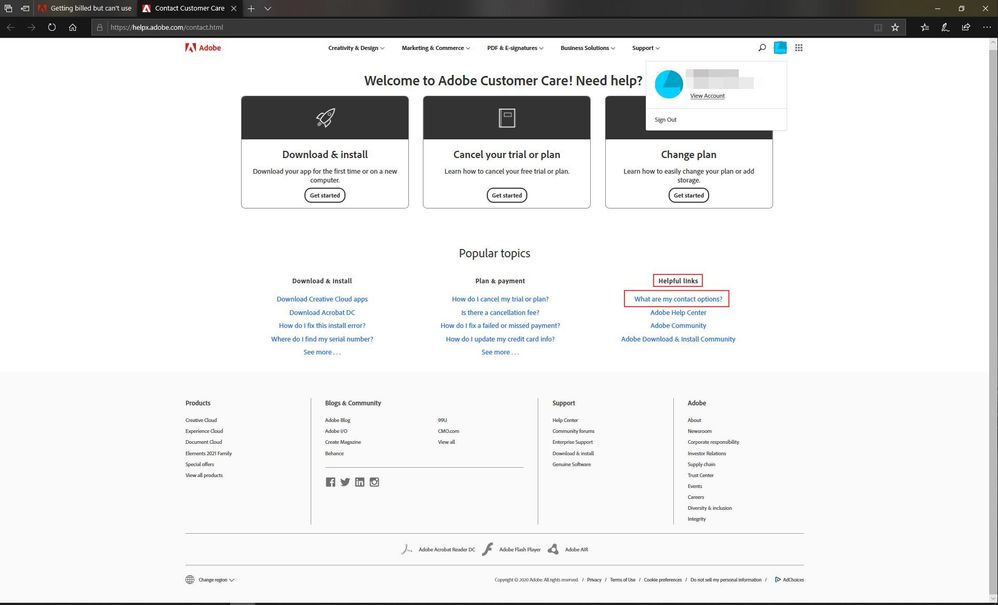Click Community forums in footer Support

[573, 431]
